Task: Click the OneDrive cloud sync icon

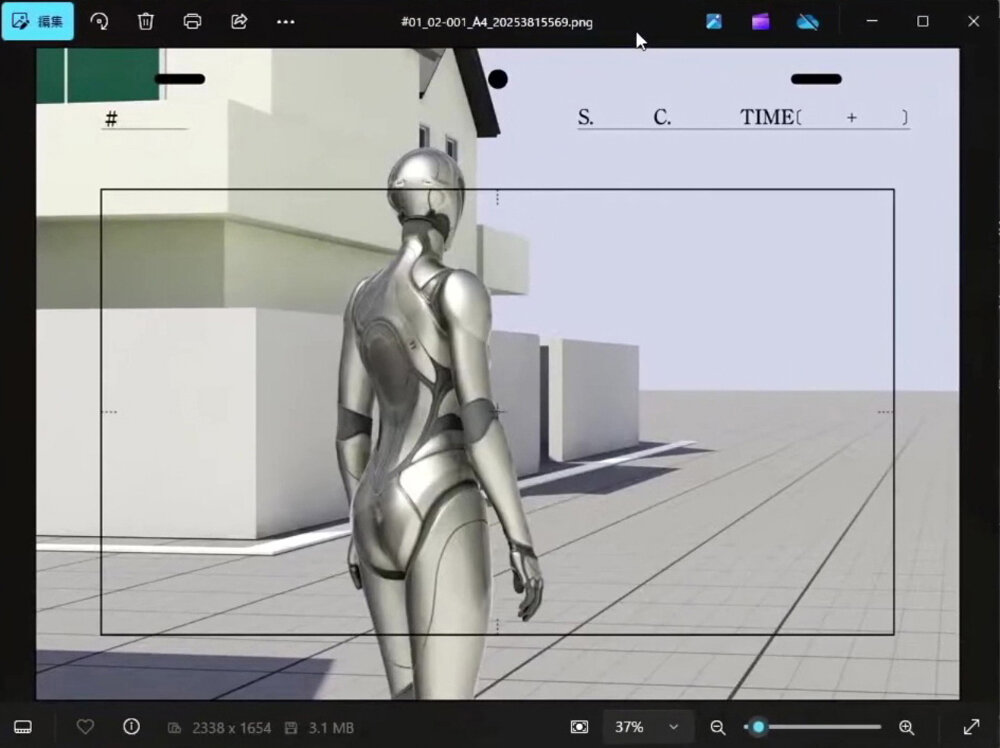Action: (808, 21)
